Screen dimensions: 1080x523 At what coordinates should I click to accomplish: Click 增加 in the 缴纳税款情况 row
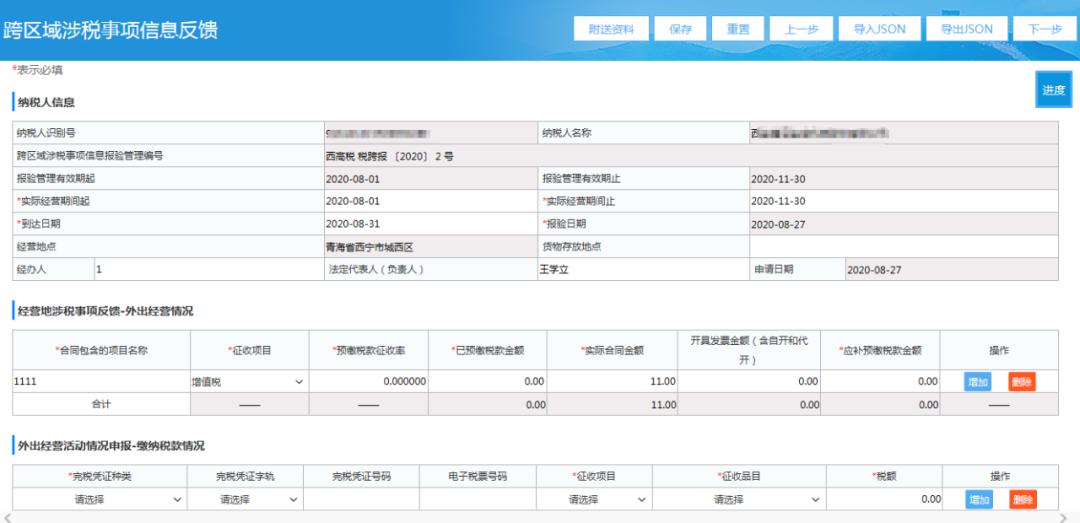(x=979, y=500)
